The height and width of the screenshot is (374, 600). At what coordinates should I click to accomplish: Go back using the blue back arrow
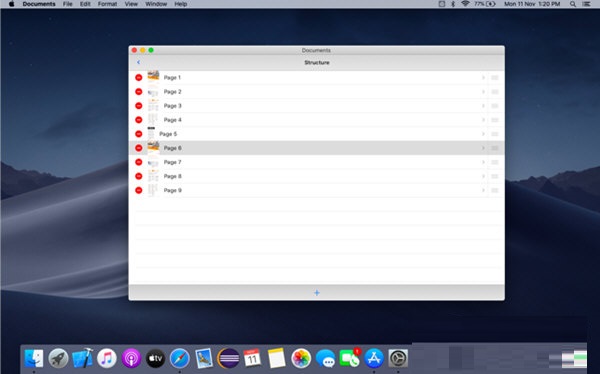(x=139, y=62)
